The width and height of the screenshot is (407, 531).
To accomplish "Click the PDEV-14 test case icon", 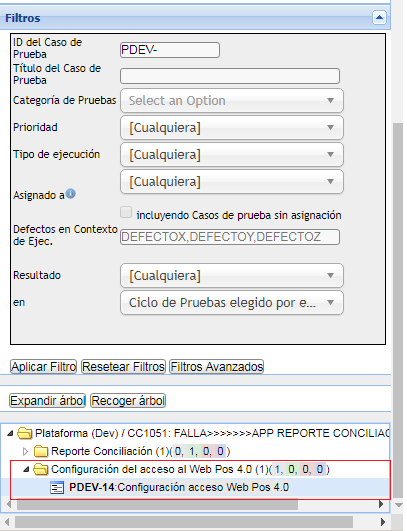I will pos(57,488).
